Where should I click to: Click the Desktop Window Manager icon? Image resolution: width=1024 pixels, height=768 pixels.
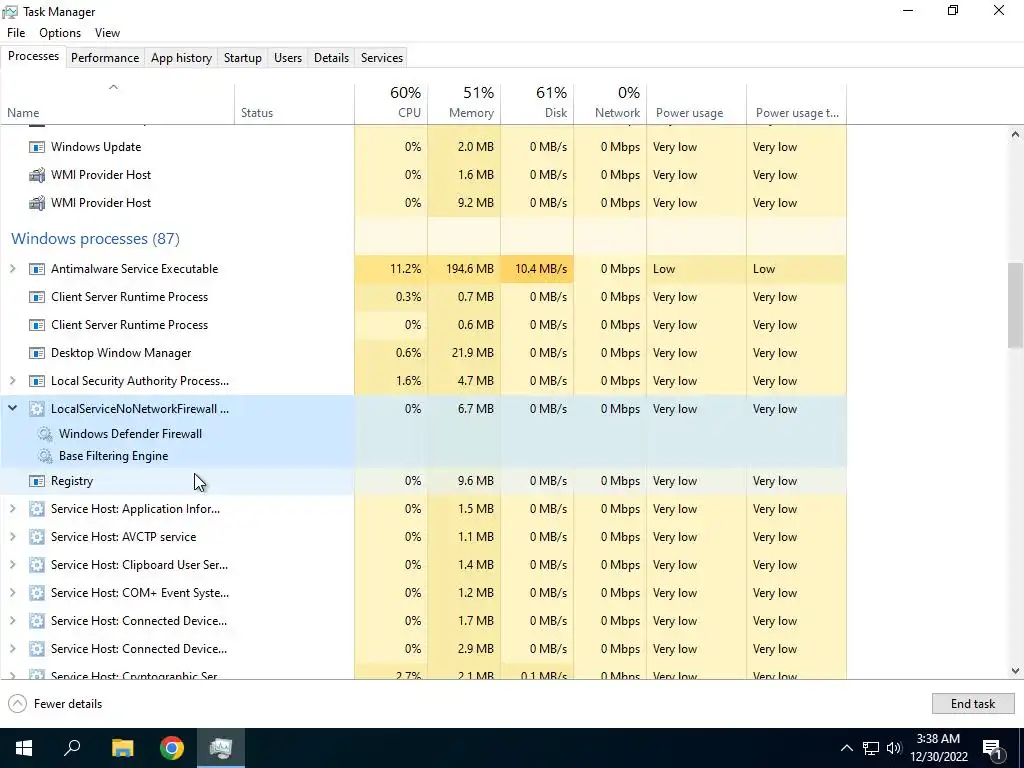pyautogui.click(x=37, y=353)
